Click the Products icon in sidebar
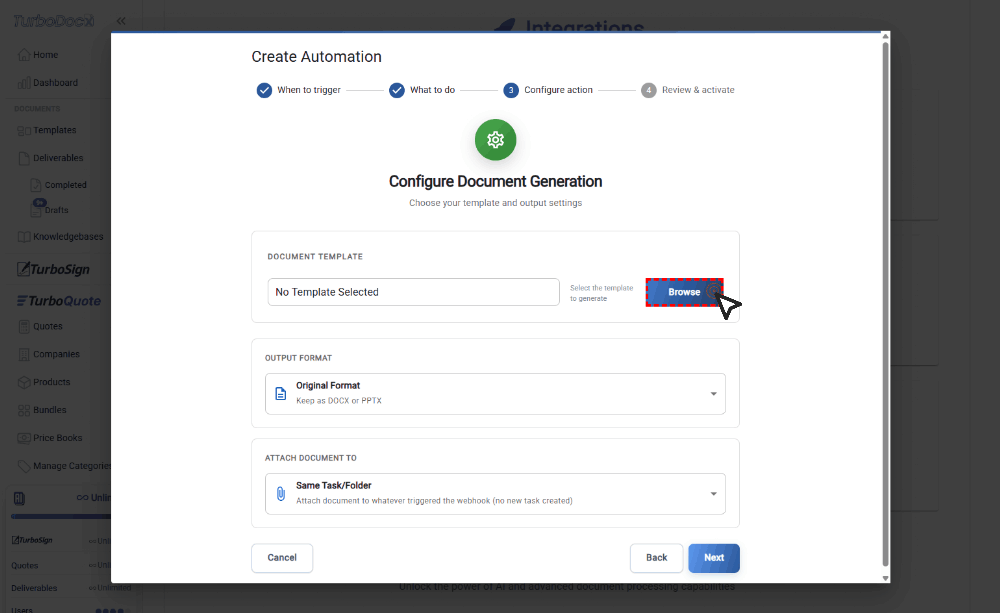Screen dimensions: 1000x613 [24, 382]
